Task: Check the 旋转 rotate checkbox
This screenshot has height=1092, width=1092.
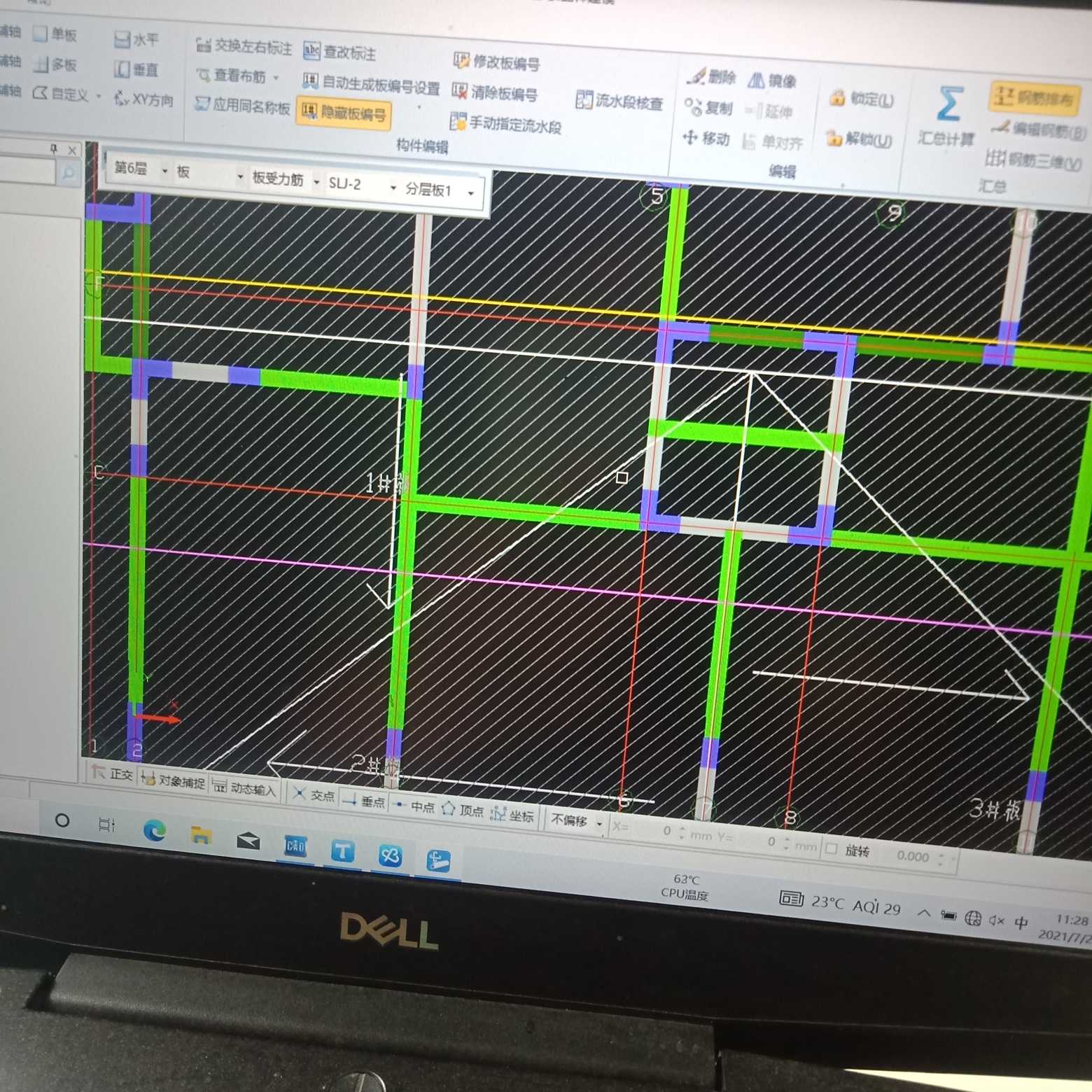Action: [832, 848]
